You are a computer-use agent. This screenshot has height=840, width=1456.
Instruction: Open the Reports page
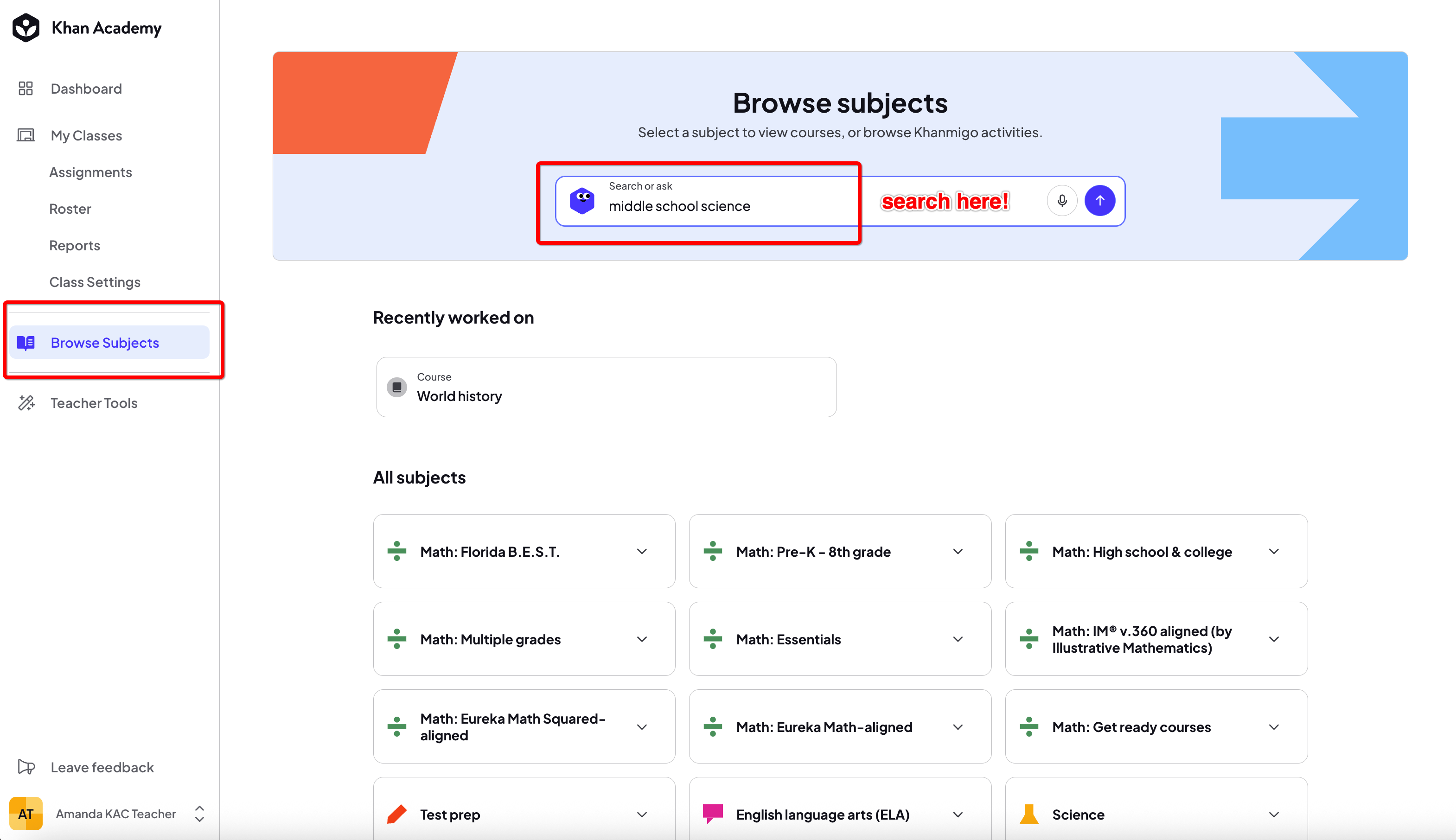(75, 245)
